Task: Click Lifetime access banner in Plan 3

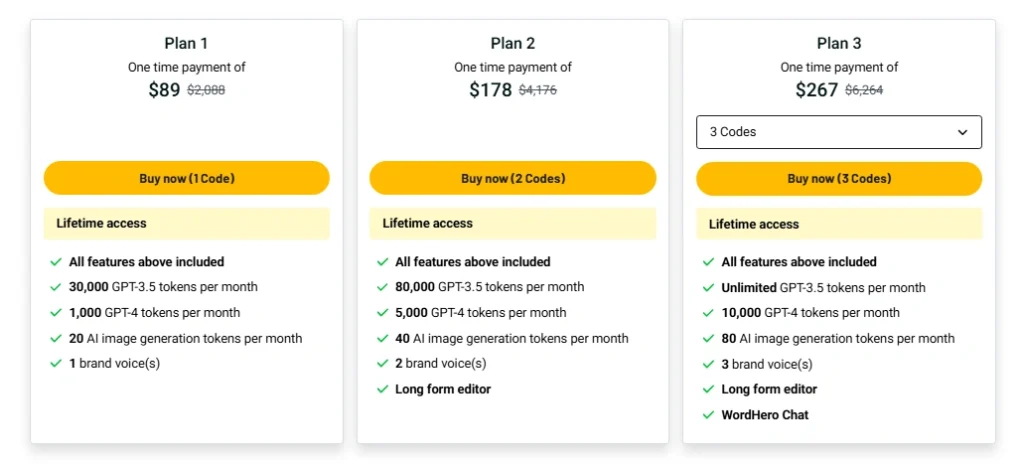Action: [839, 224]
